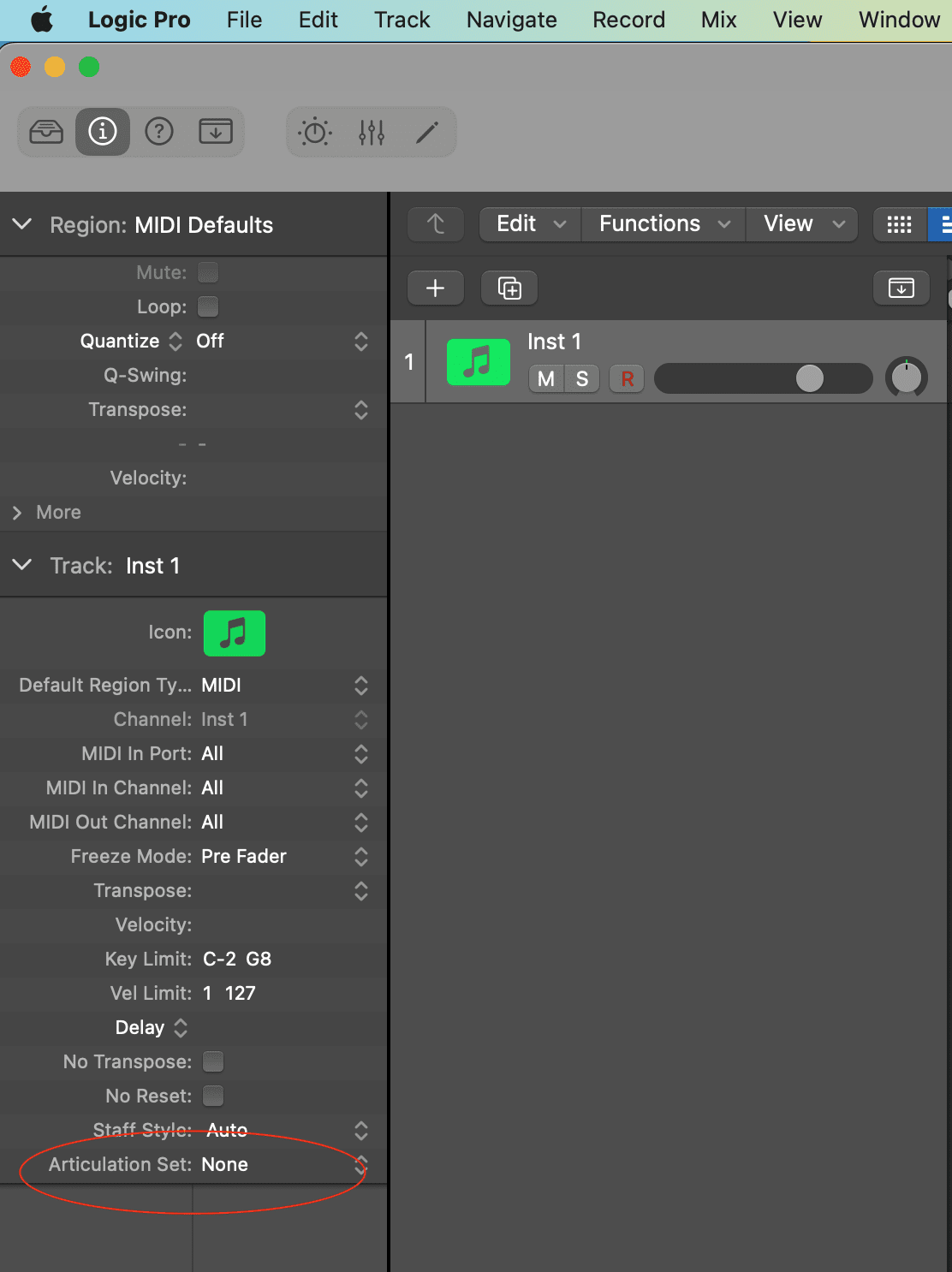The width and height of the screenshot is (952, 1272).
Task: Click the Inst 1 pan knob
Action: (907, 377)
